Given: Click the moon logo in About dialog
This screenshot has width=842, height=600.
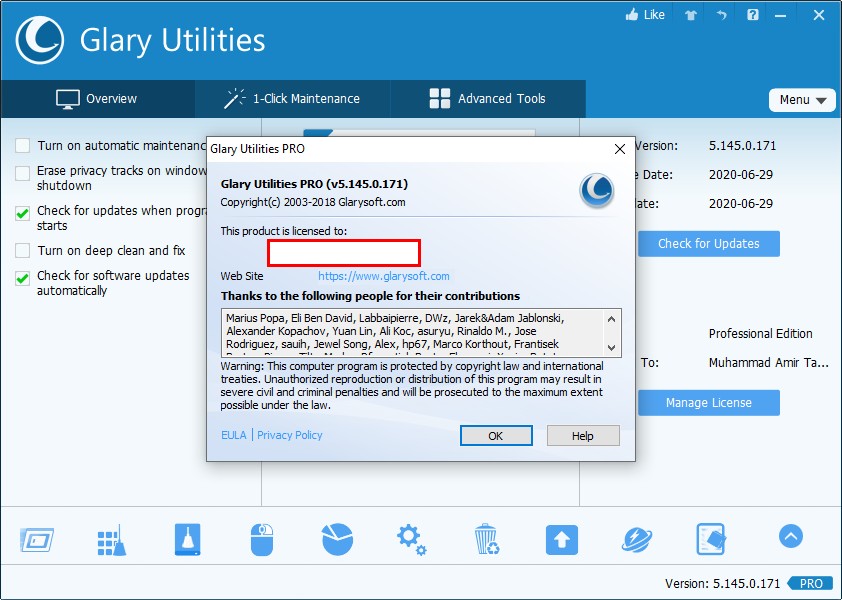Looking at the screenshot, I should coord(597,190).
